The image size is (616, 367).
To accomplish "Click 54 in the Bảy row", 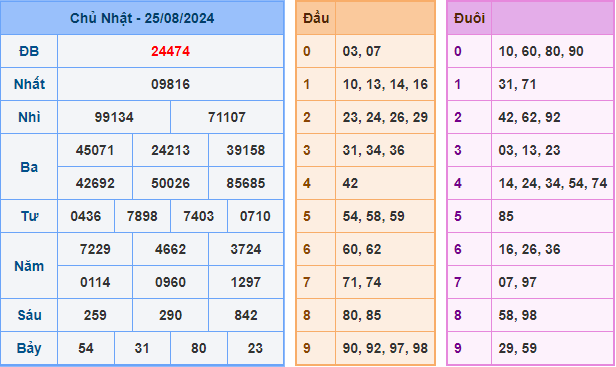I will point(86,348).
